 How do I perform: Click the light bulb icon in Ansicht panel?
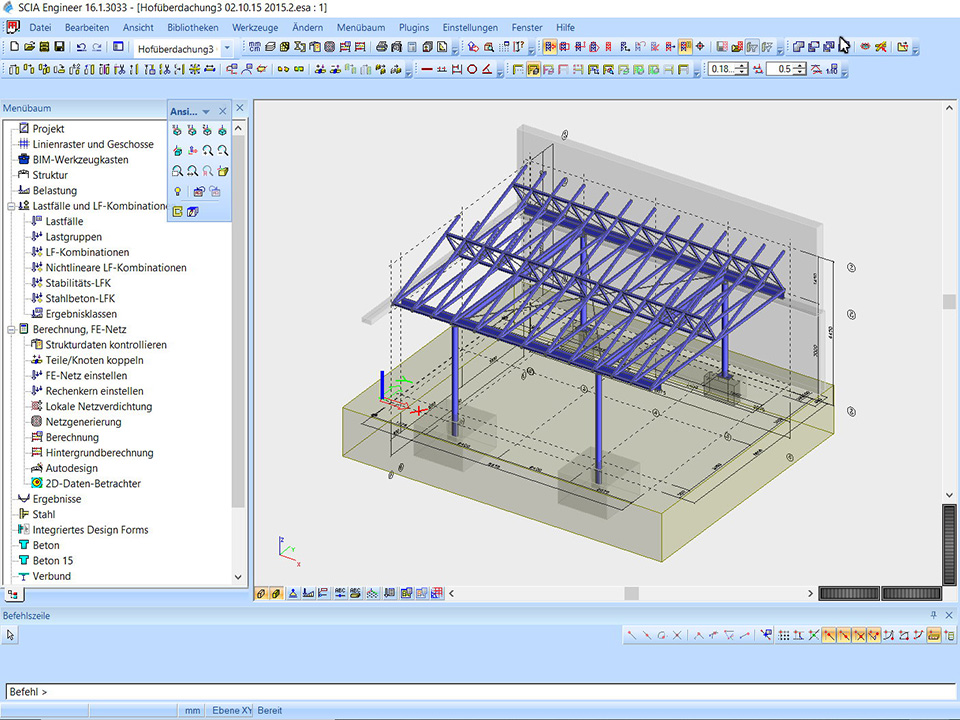177,191
